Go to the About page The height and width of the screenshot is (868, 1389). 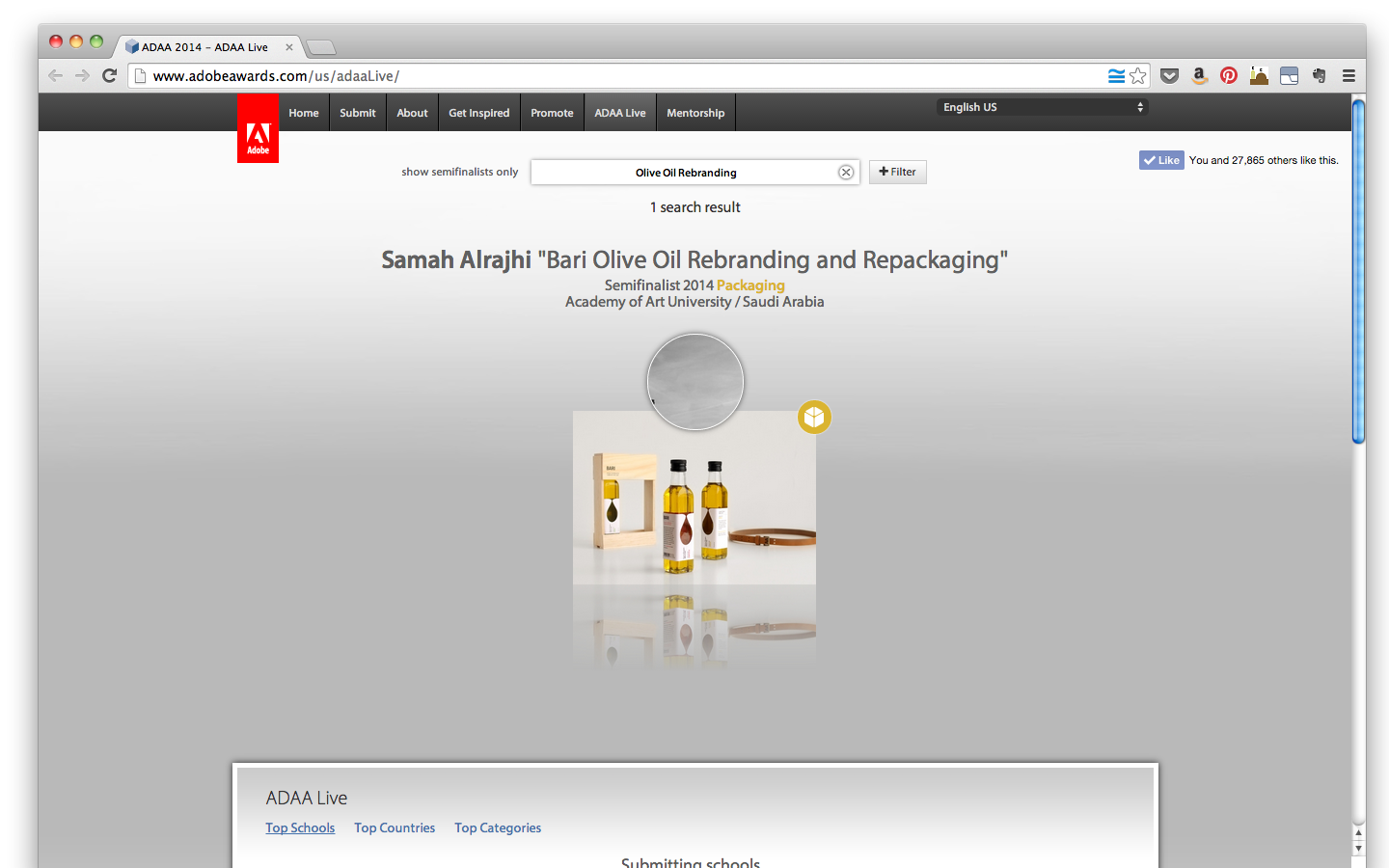pos(412,113)
